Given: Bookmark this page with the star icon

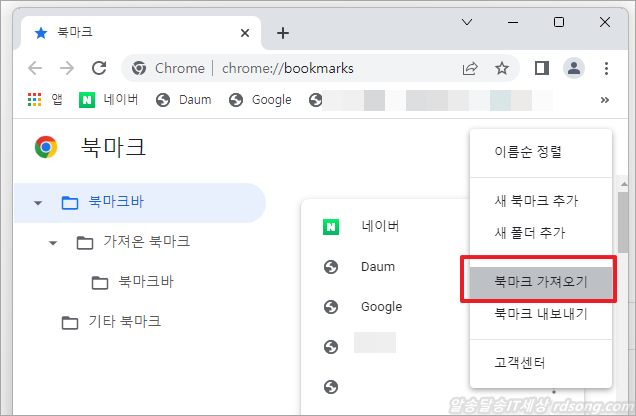Looking at the screenshot, I should click(x=502, y=69).
